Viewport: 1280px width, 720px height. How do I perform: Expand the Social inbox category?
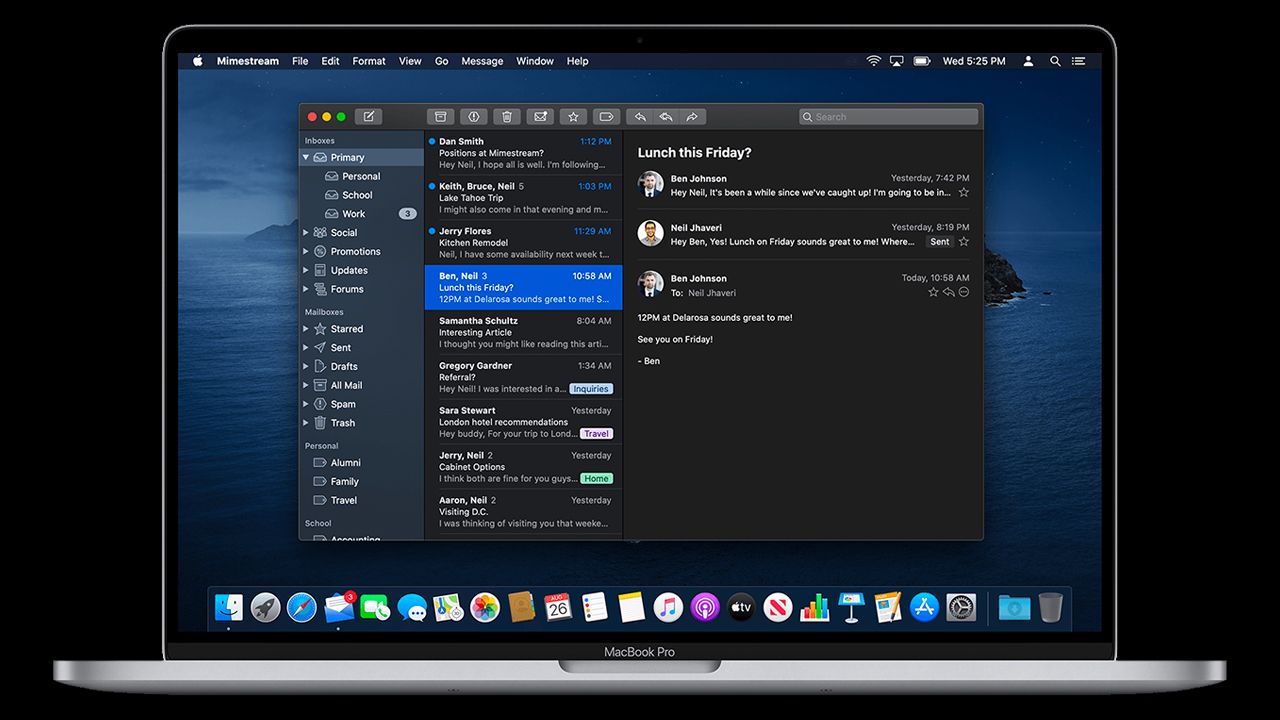pos(306,233)
